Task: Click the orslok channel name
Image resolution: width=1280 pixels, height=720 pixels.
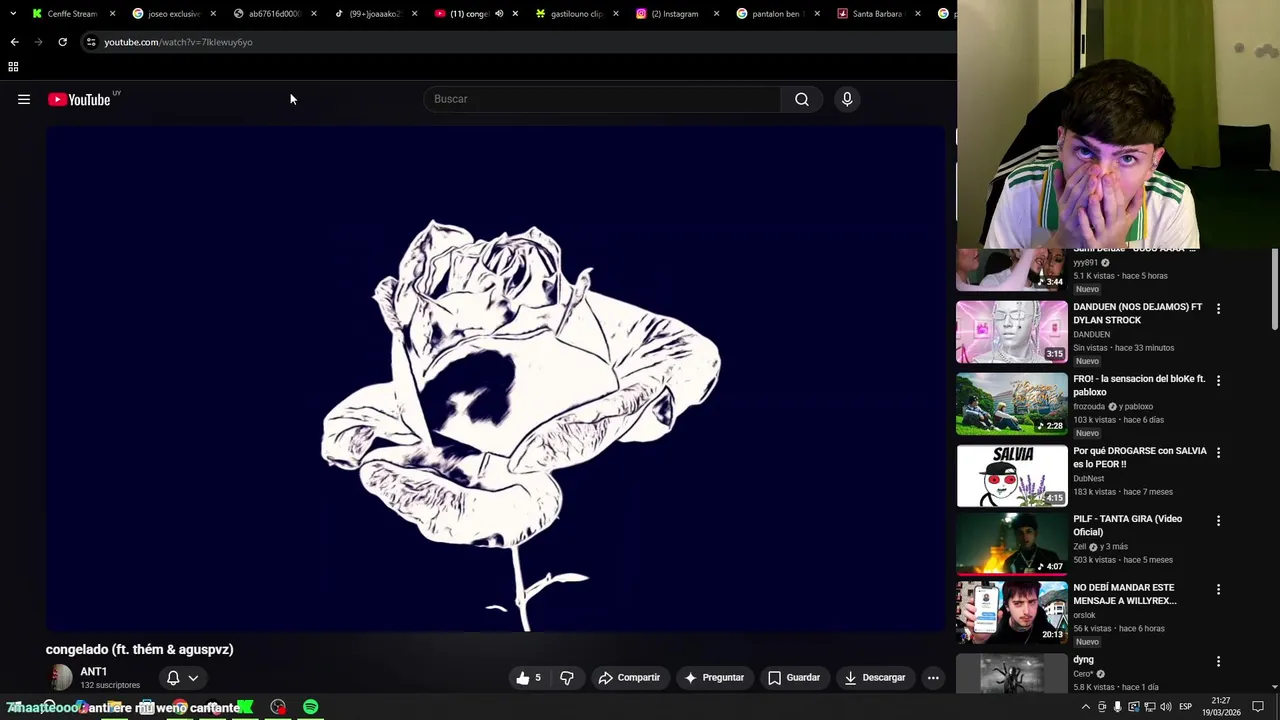Action: click(x=1084, y=616)
